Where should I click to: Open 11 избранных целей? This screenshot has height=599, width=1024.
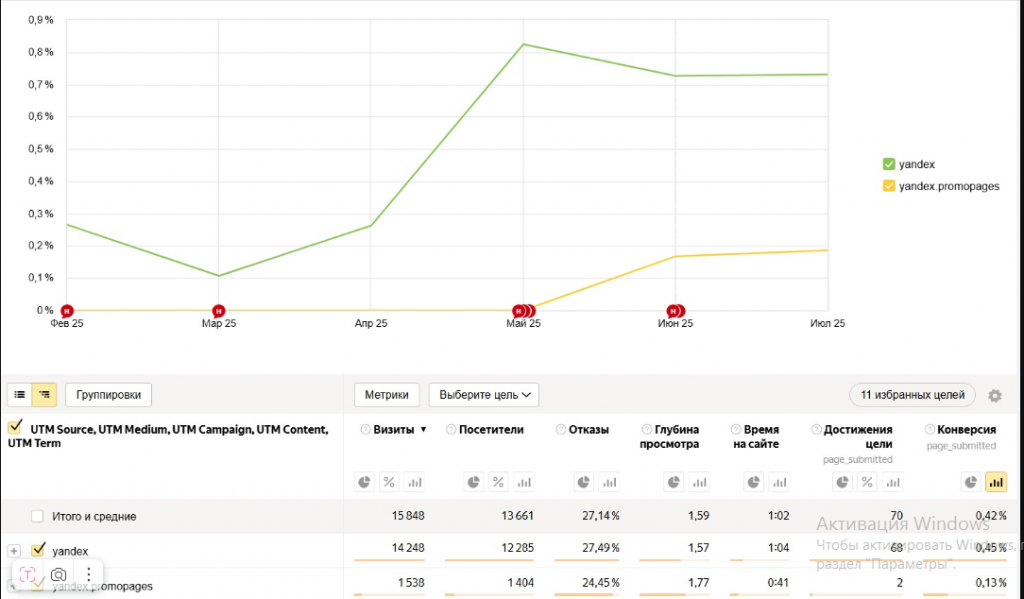click(x=912, y=395)
